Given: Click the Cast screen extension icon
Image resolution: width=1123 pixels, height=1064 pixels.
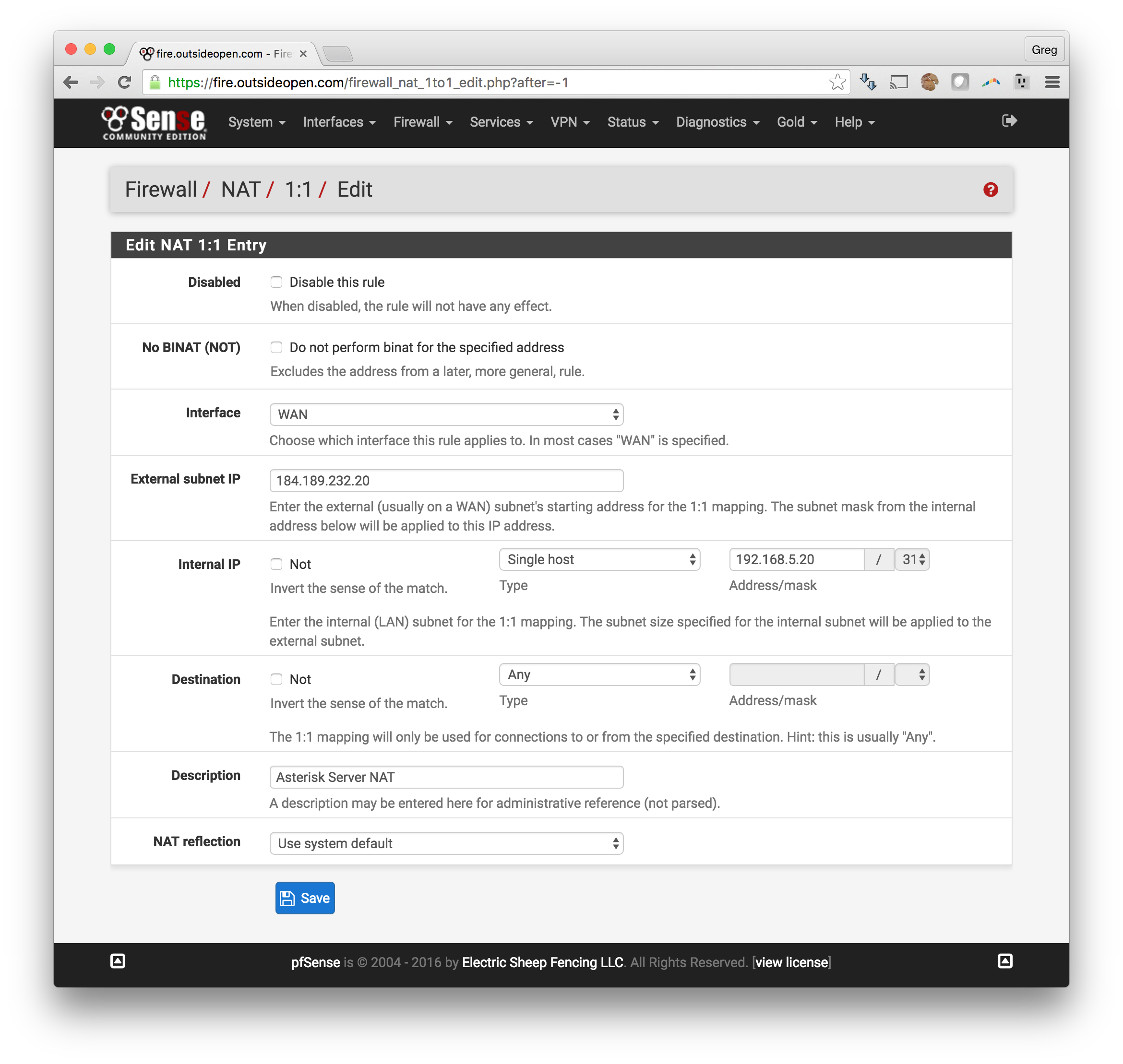Looking at the screenshot, I should click(x=899, y=82).
